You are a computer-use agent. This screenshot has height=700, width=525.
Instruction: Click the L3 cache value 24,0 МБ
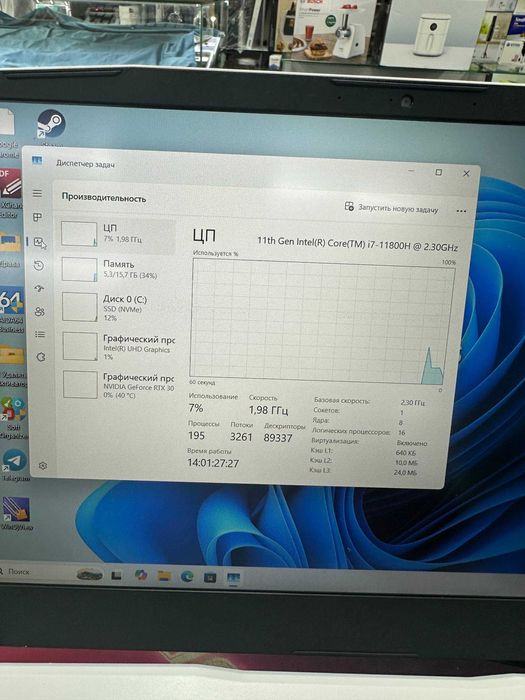pyautogui.click(x=405, y=472)
